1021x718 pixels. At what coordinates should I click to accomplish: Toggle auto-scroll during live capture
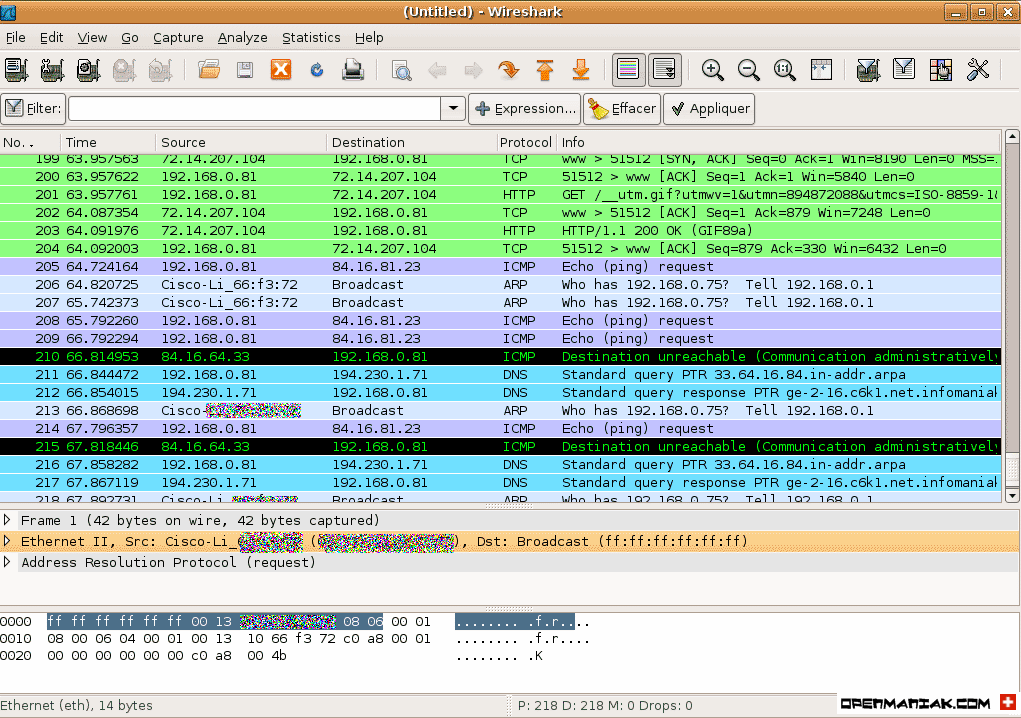point(663,69)
